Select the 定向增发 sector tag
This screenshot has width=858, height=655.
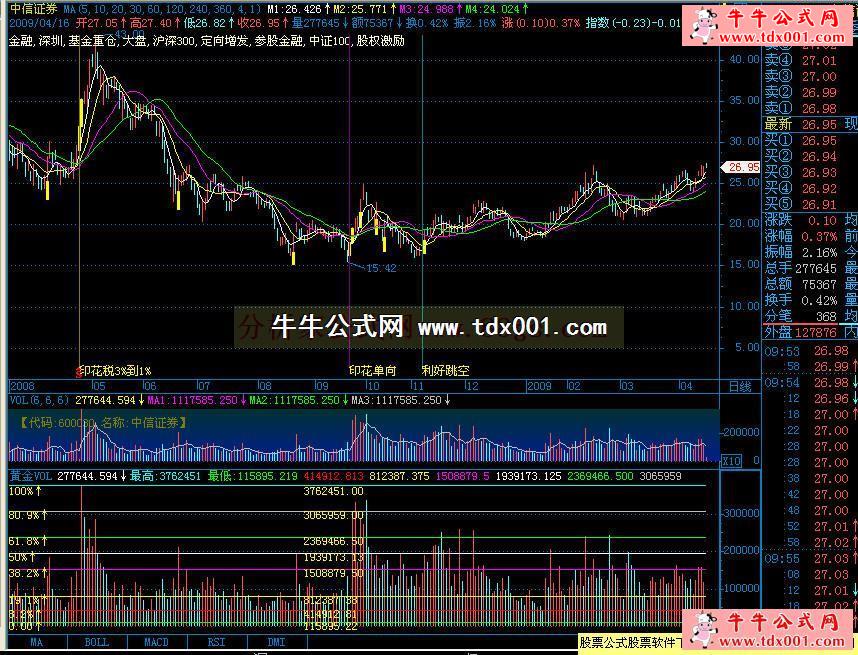click(x=224, y=40)
